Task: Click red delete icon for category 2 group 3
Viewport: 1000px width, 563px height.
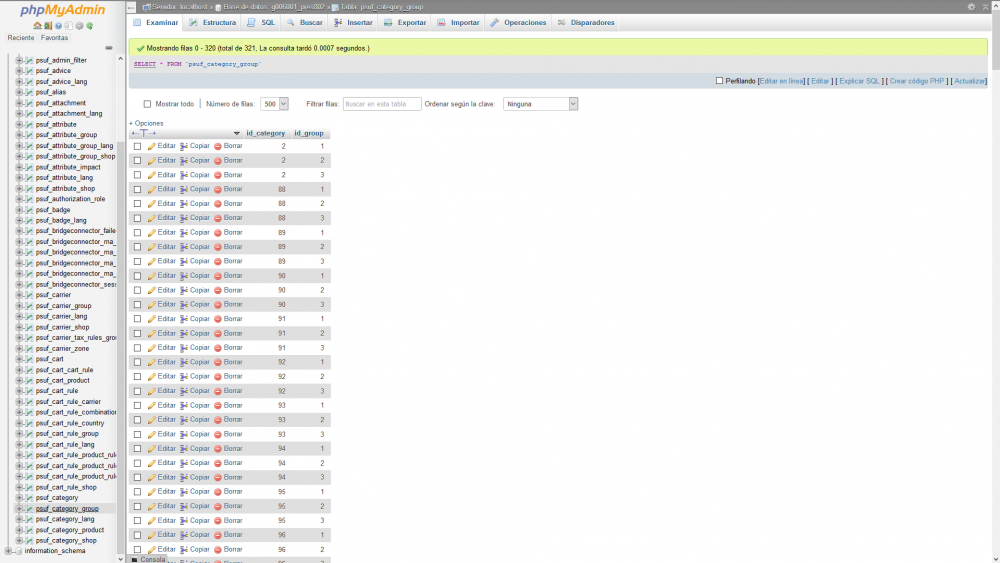Action: click(x=217, y=175)
